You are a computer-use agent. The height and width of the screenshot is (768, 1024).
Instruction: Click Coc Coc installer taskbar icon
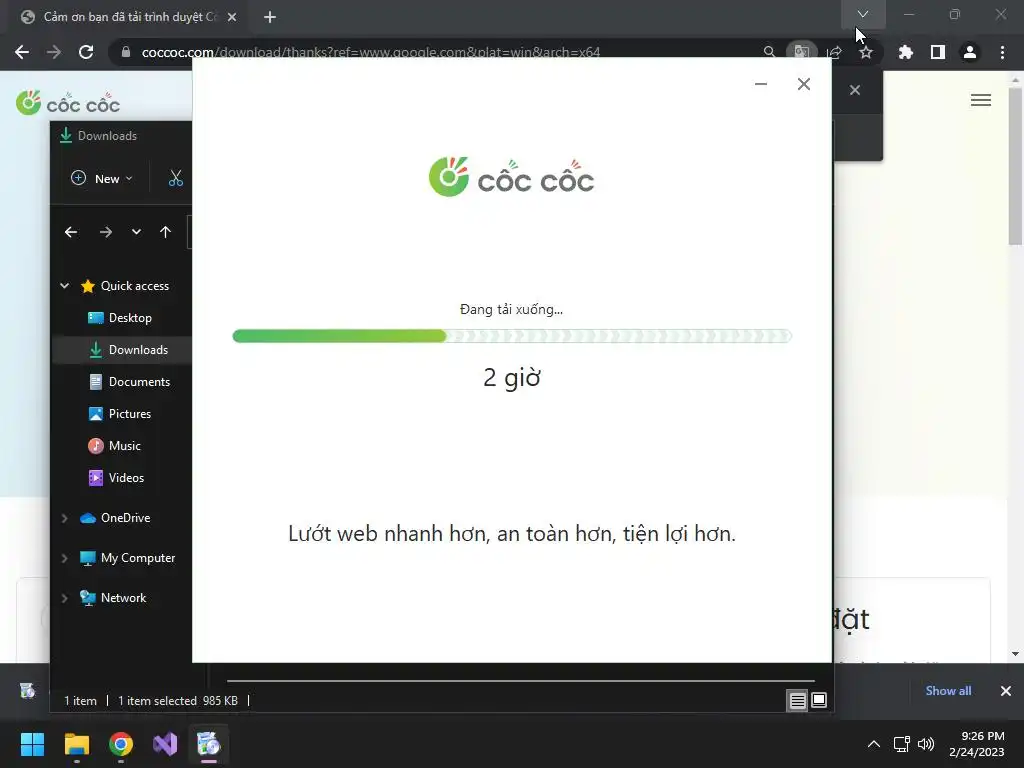point(208,744)
